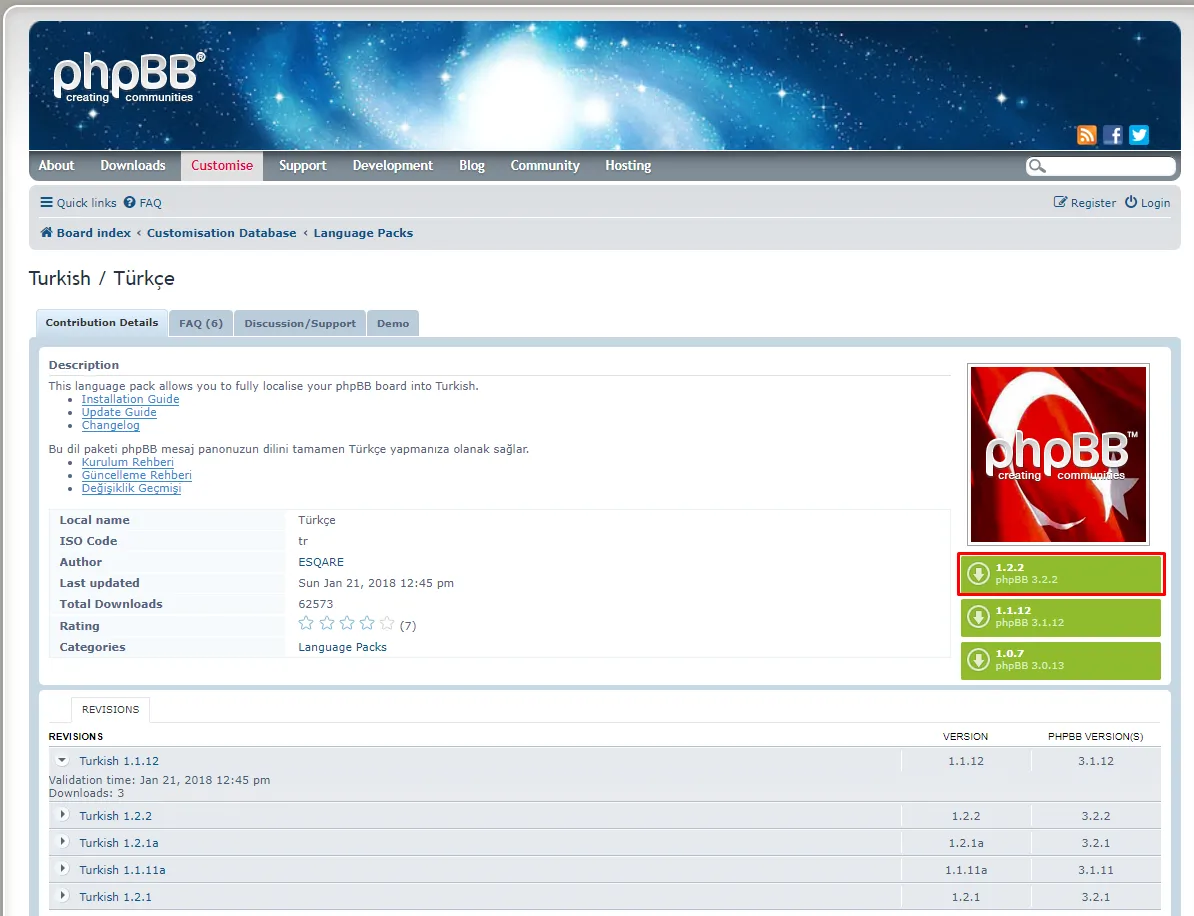Open the Changelog link

click(x=110, y=425)
